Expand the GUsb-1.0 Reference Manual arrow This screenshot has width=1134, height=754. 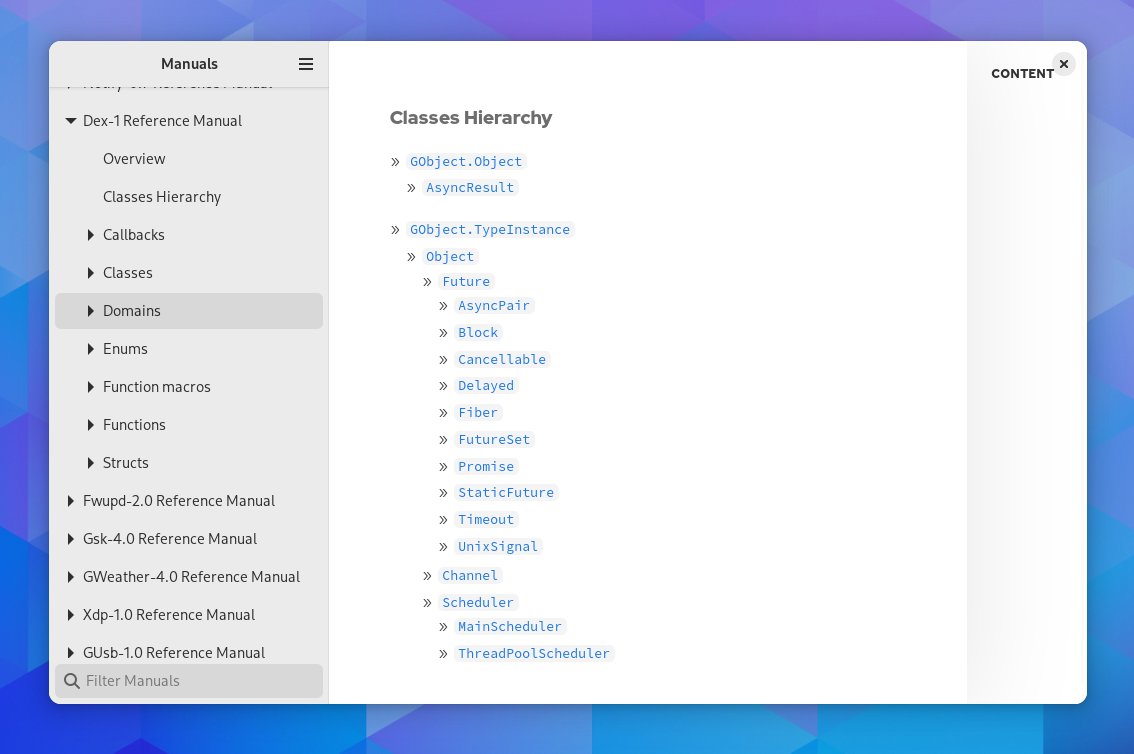click(x=70, y=652)
